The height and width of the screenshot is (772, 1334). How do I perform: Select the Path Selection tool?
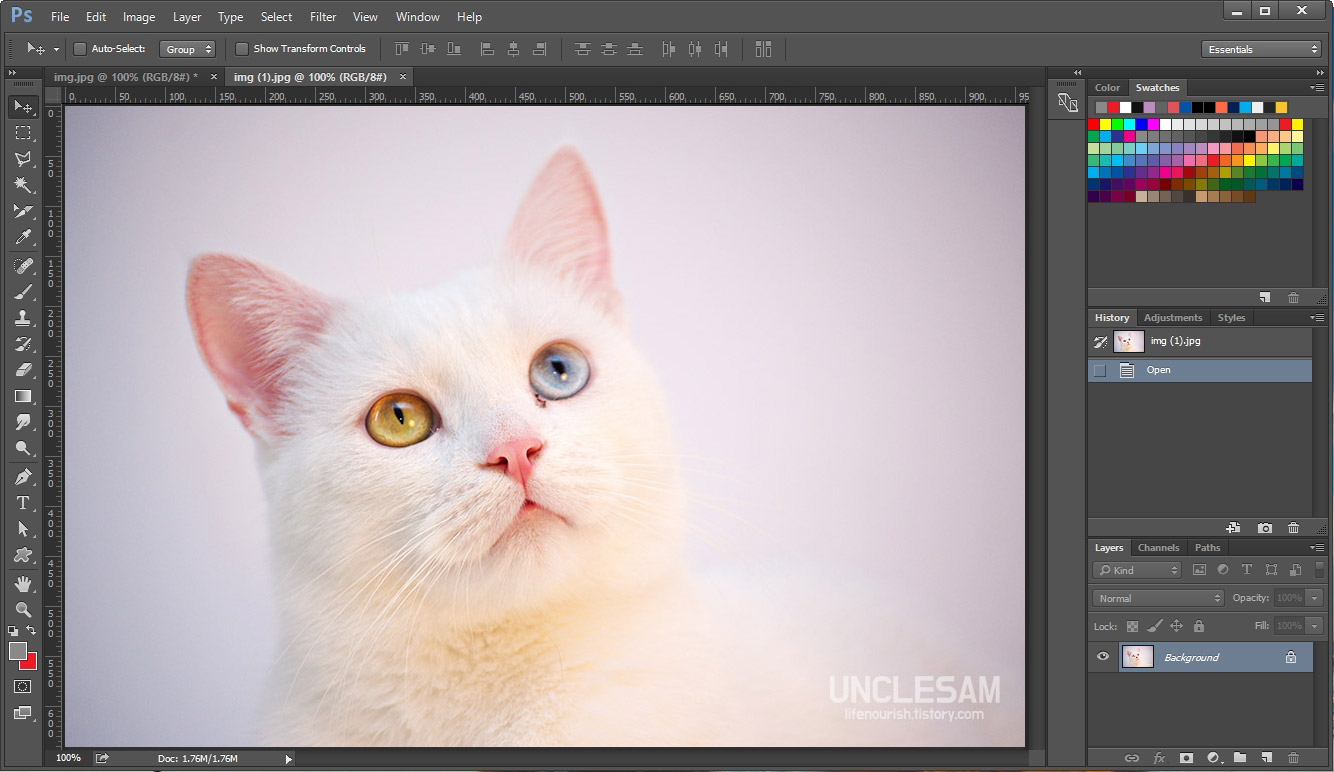tap(22, 529)
